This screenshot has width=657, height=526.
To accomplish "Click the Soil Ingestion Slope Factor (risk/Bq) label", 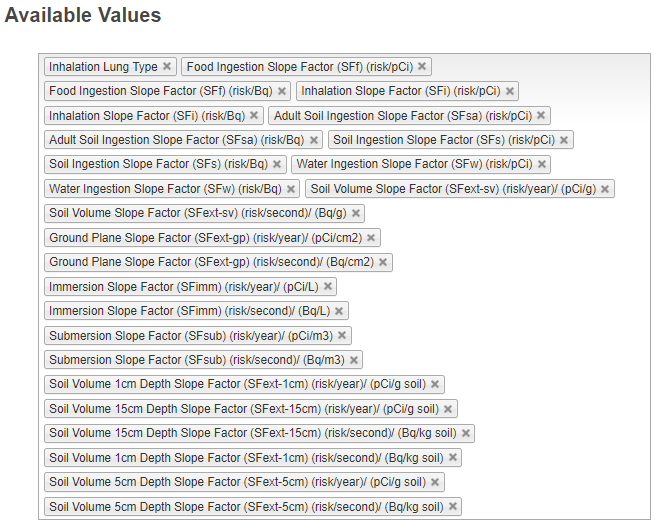I will pos(158,164).
